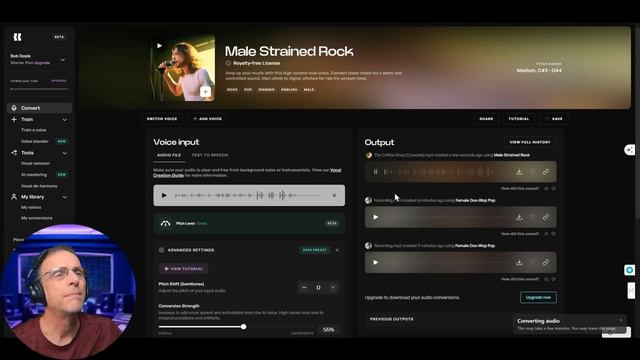Click the Kits logo in sidebar
640x360 pixels.
pyautogui.click(x=17, y=37)
